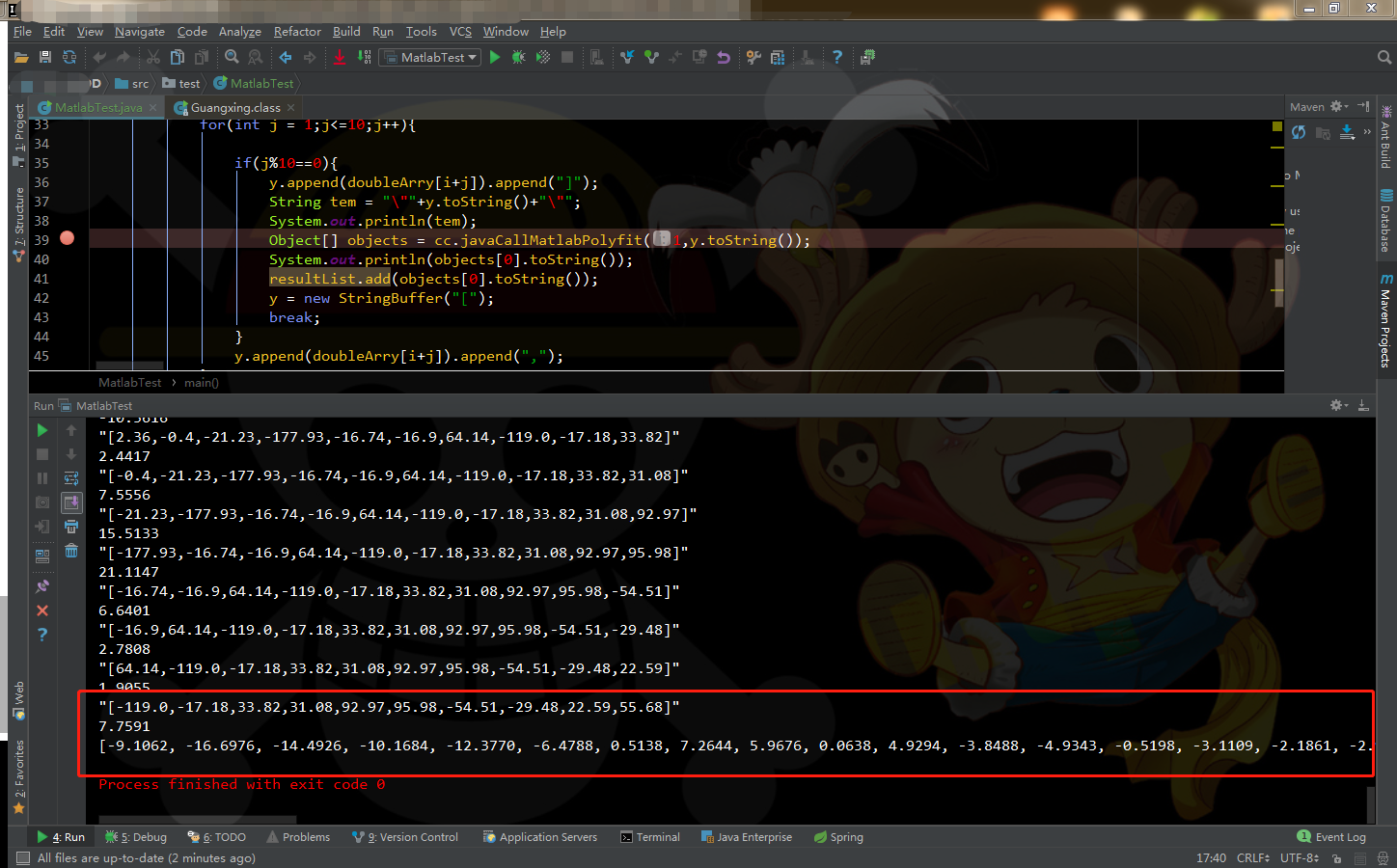Click the Run with Coverage icon
Viewport: 1397px width, 868px height.
(543, 58)
